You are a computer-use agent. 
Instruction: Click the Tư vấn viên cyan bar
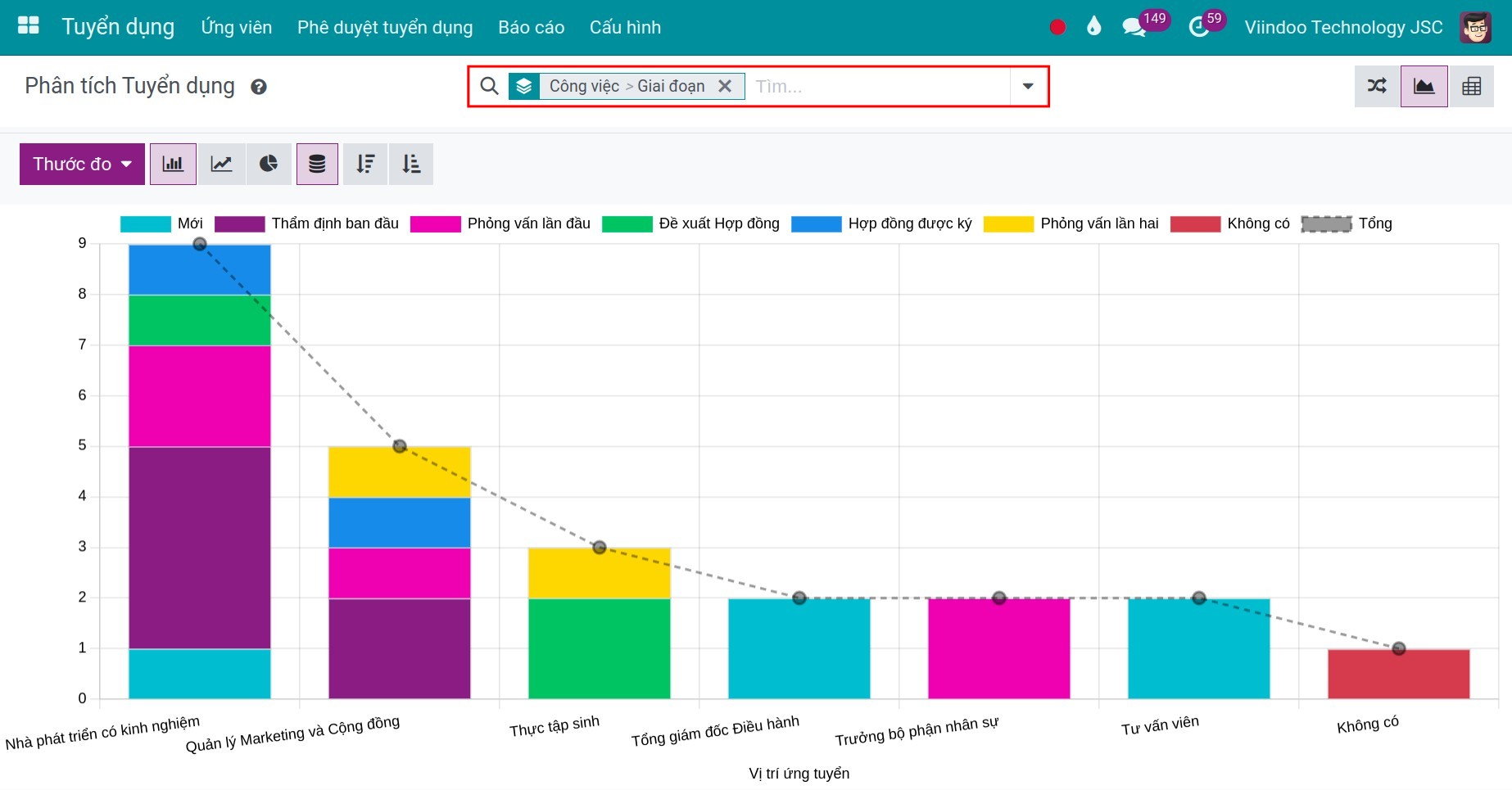[1199, 648]
